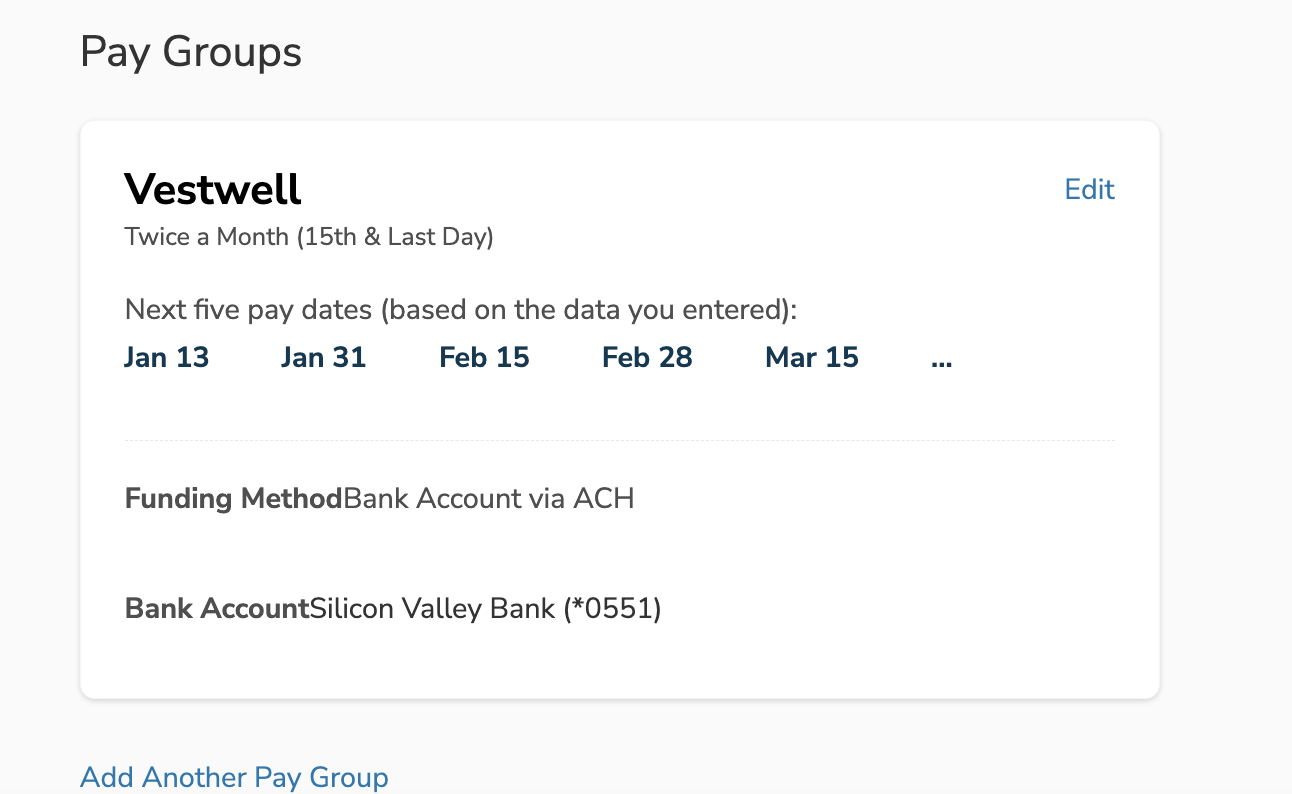The image size is (1292, 794).
Task: Click 'based on the data you entered' note
Action: click(587, 310)
